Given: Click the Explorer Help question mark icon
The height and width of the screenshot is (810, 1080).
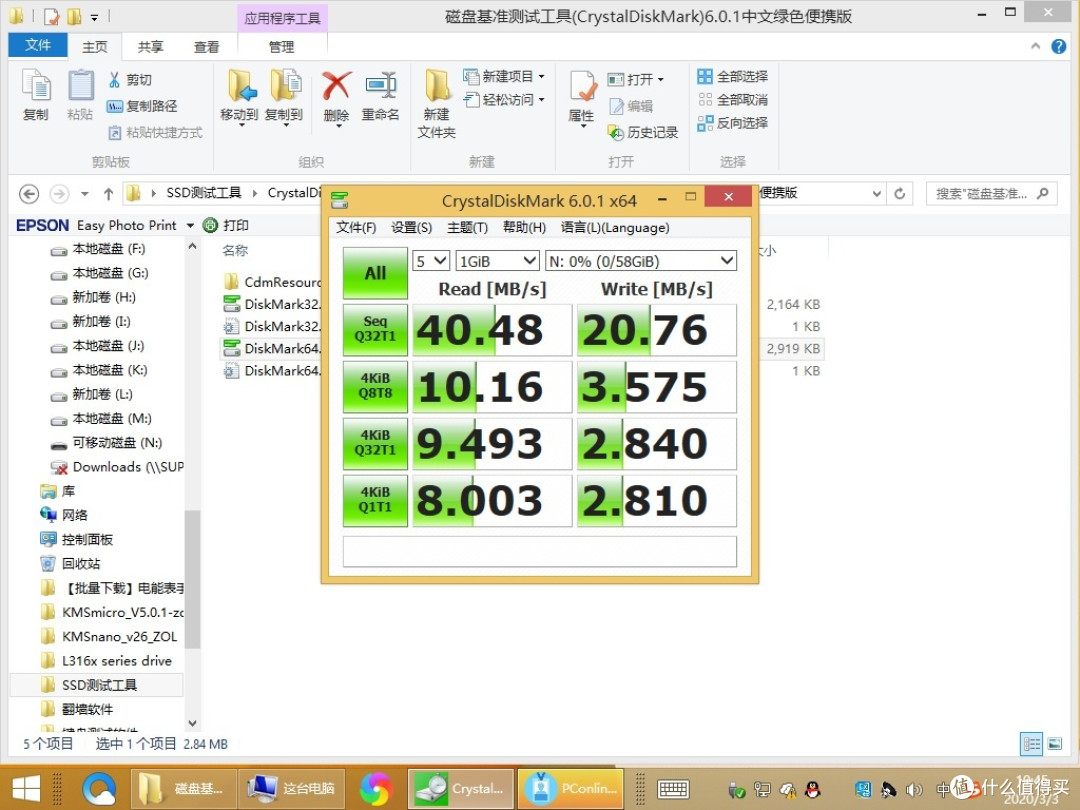Looking at the screenshot, I should 1059,46.
